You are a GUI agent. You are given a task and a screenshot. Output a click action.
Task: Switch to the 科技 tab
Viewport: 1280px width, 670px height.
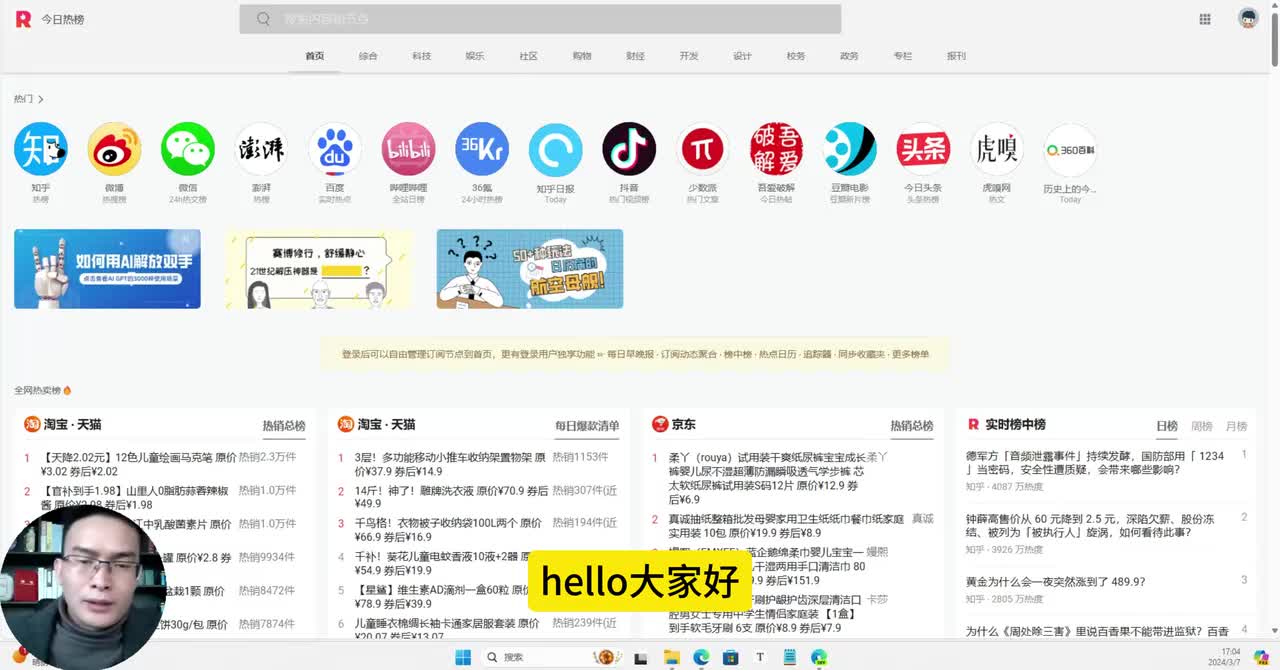422,56
